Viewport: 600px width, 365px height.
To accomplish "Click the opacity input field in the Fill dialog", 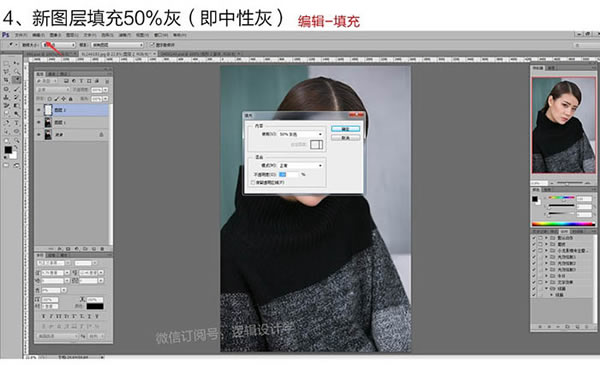I will 289,174.
